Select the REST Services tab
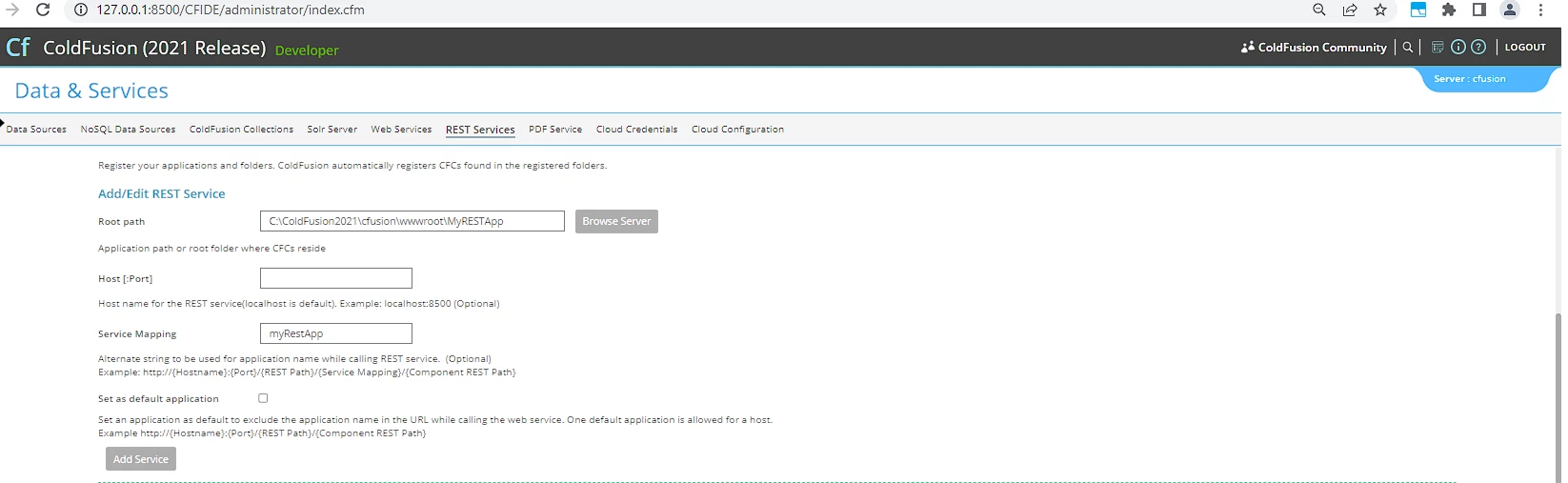This screenshot has width=1568, height=483. pos(480,130)
